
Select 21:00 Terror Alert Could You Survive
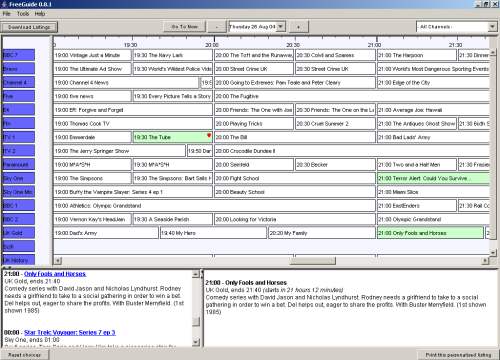coord(433,178)
